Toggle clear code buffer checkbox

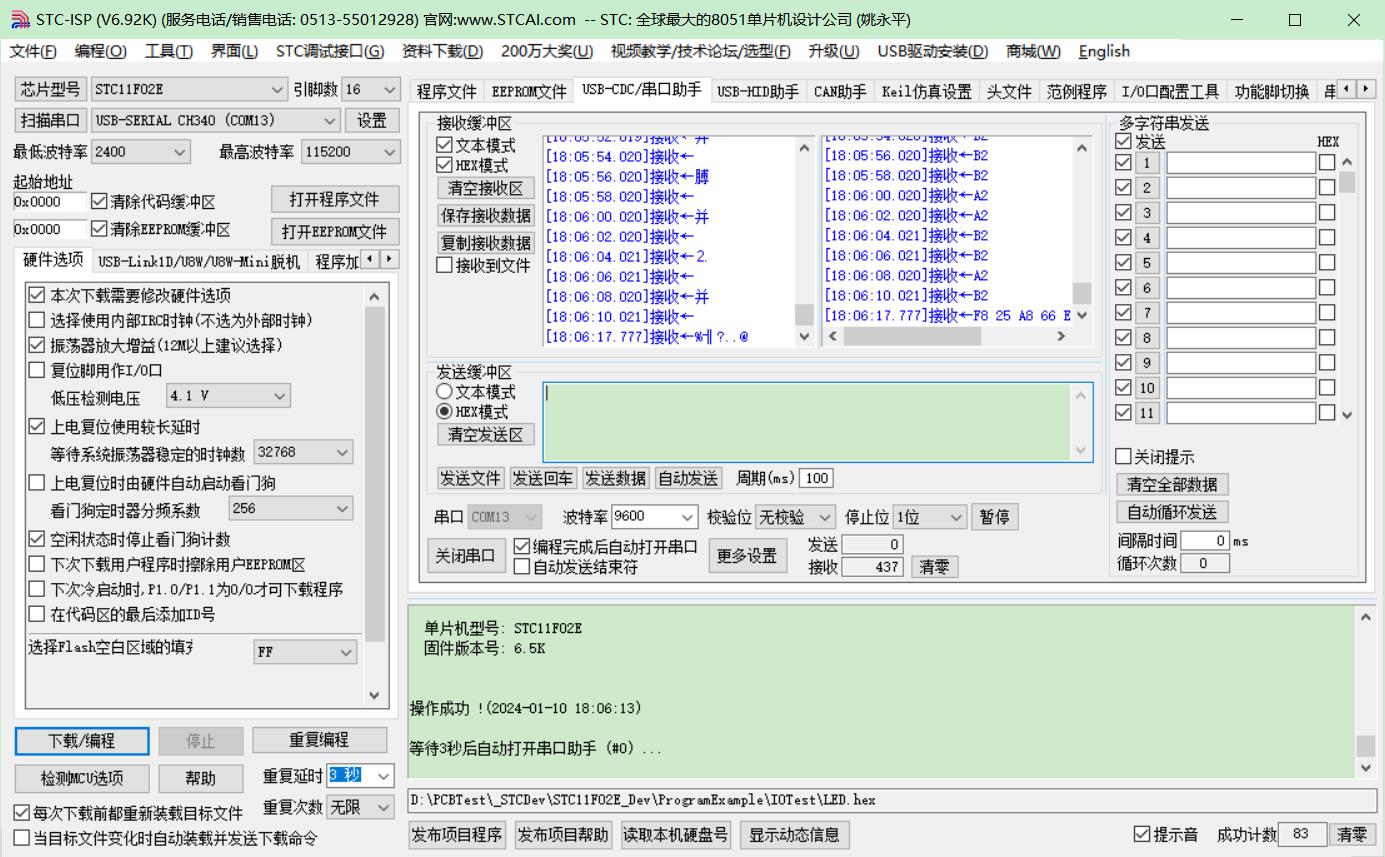pyautogui.click(x=99, y=201)
